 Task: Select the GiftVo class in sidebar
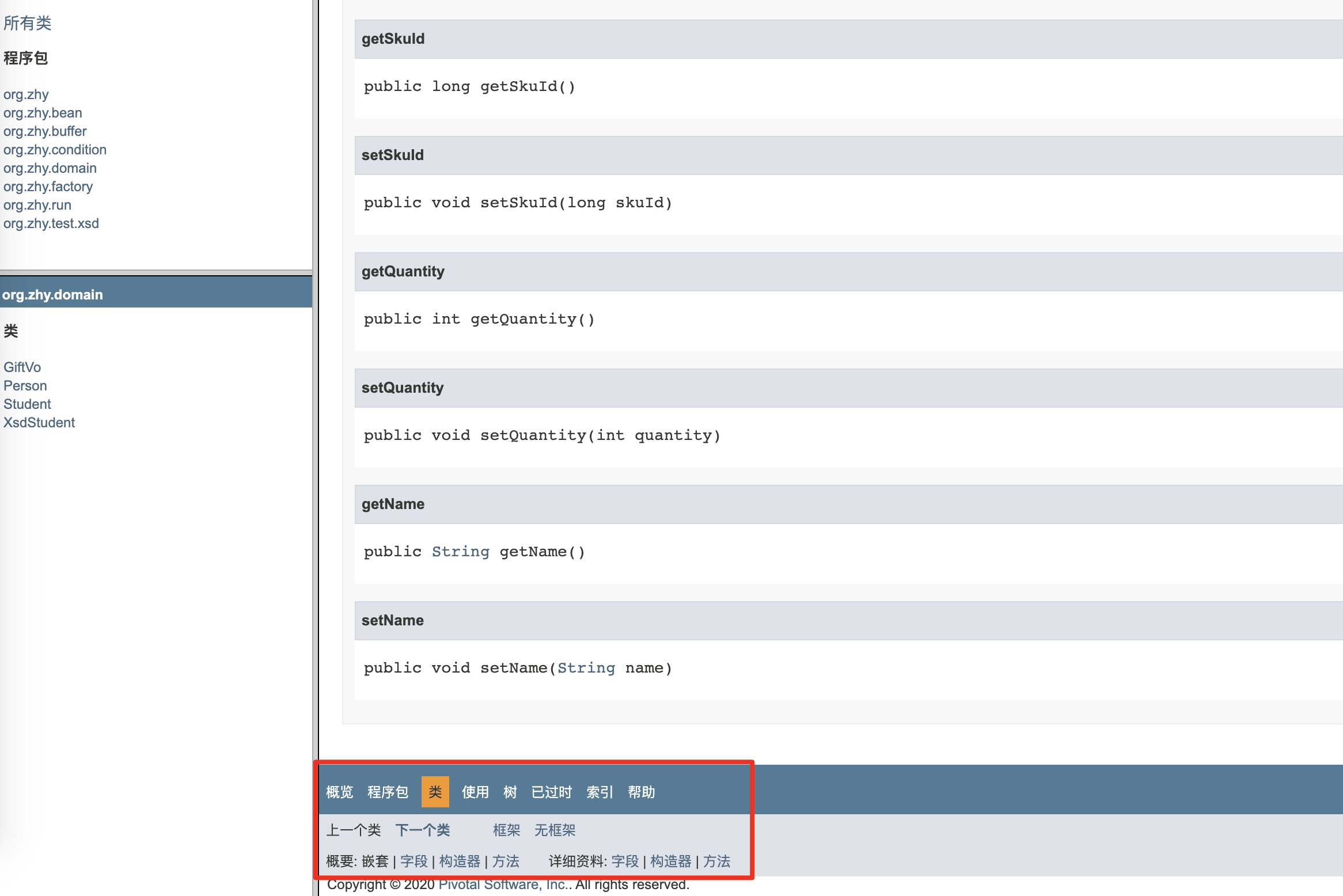pos(22,367)
